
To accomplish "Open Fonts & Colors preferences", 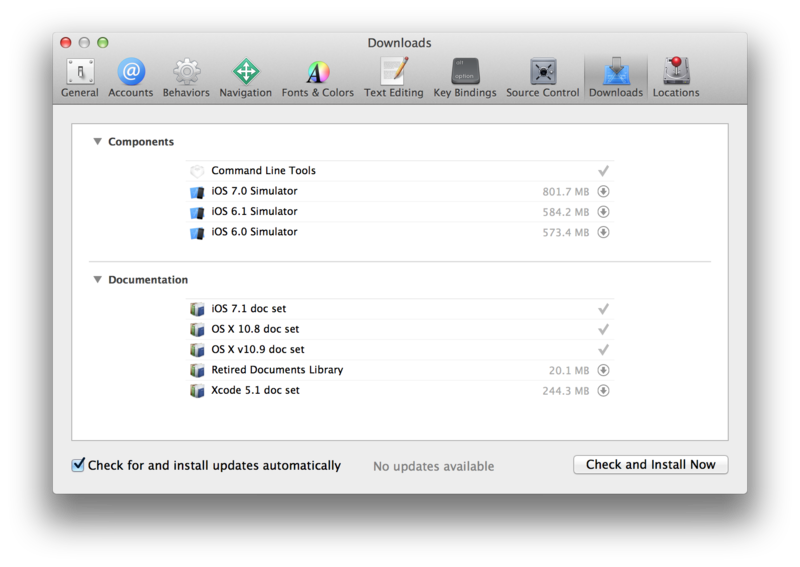I will (x=317, y=78).
